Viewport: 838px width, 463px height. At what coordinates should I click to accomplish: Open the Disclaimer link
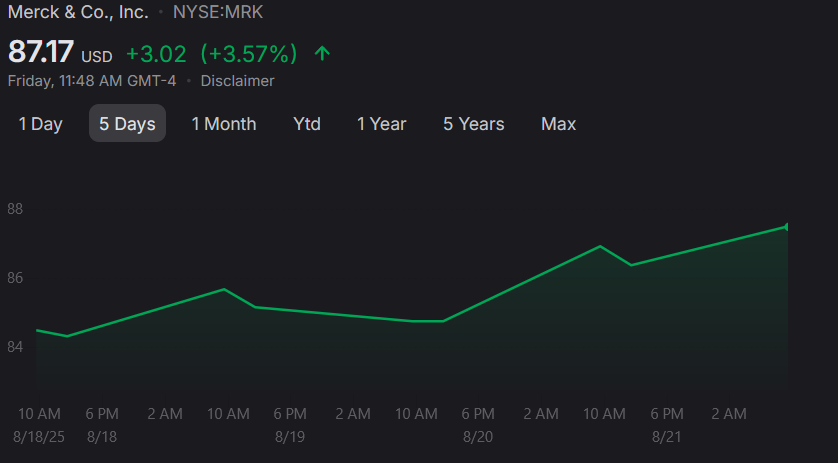237,81
